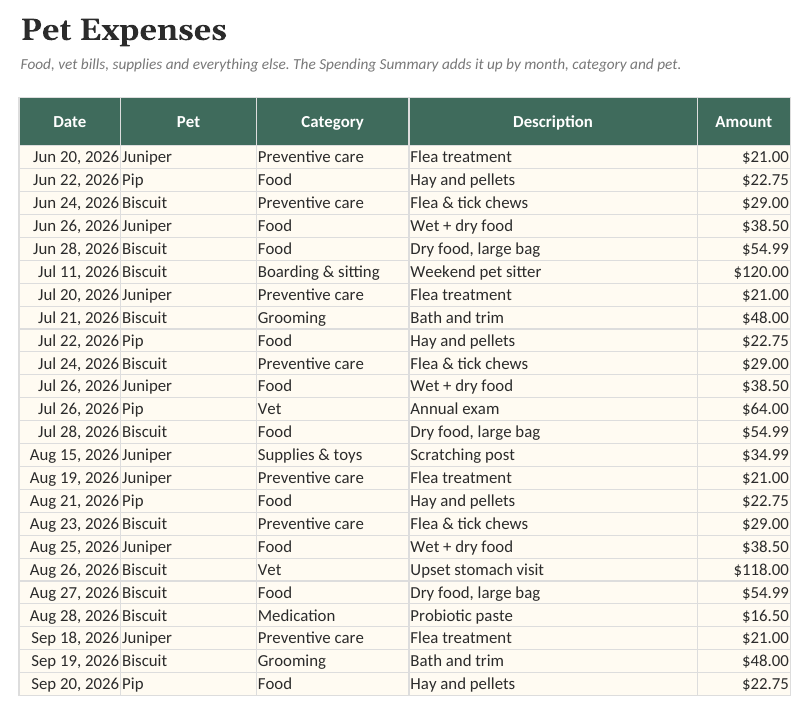This screenshot has height=714, width=809.
Task: Click the Pet Expenses title
Action: [x=124, y=30]
